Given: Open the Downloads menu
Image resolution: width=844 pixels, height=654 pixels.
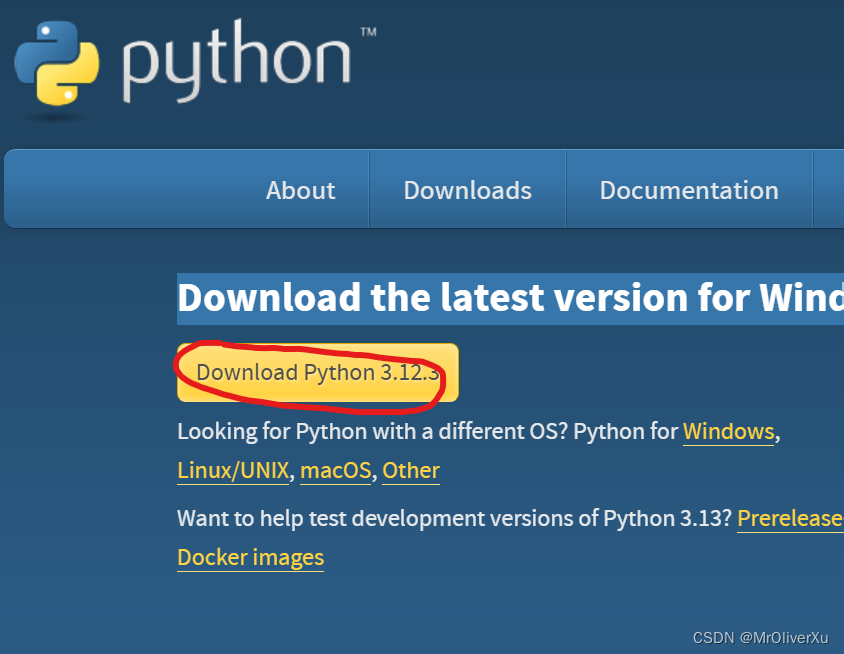Looking at the screenshot, I should click(467, 189).
